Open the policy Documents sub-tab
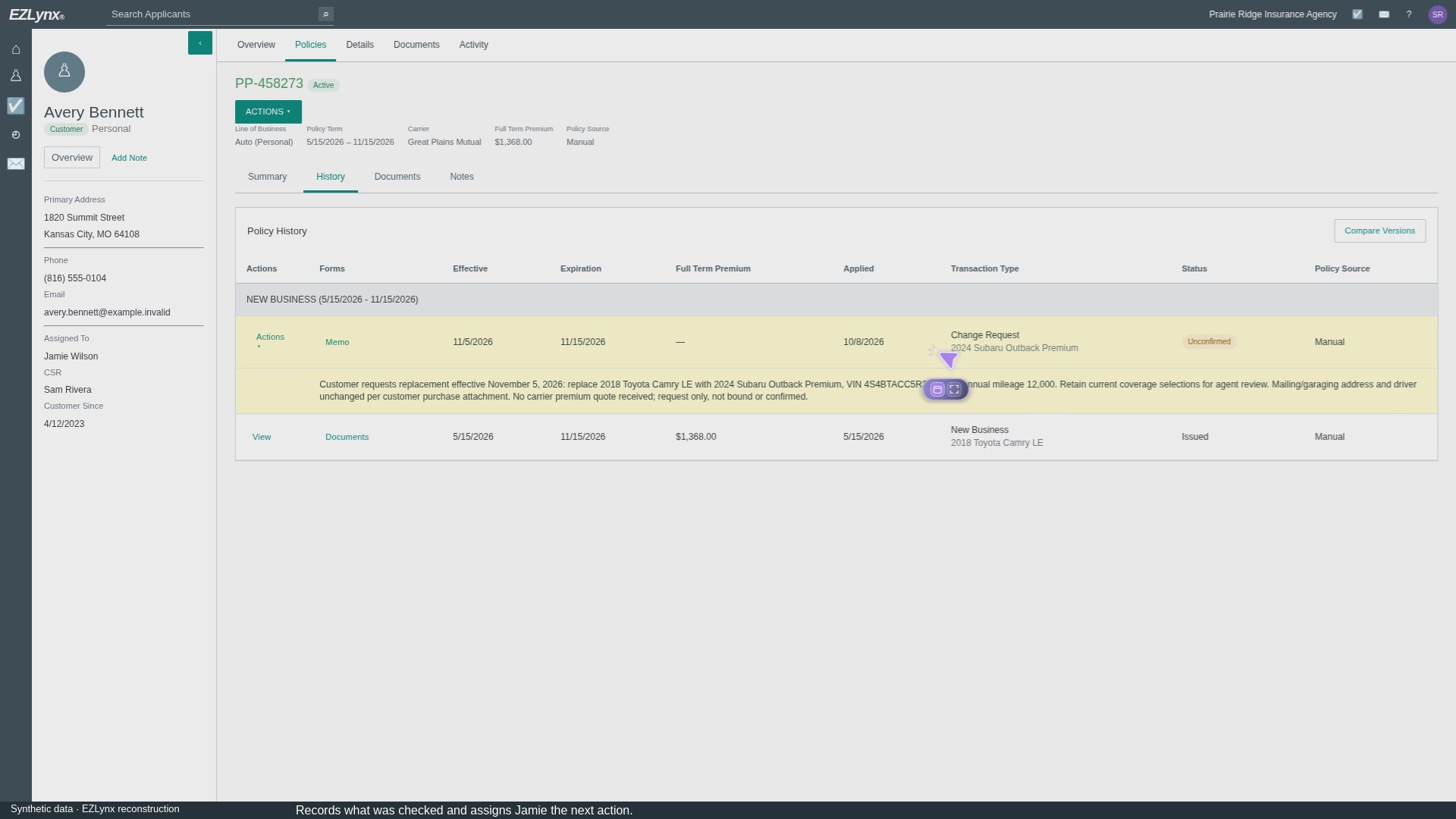 point(397,177)
